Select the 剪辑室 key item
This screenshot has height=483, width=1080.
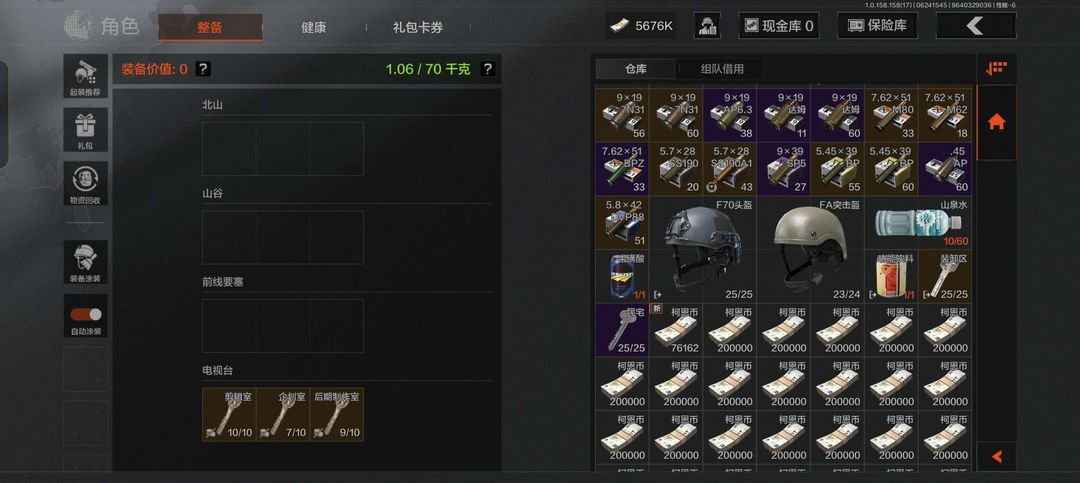(x=229, y=414)
